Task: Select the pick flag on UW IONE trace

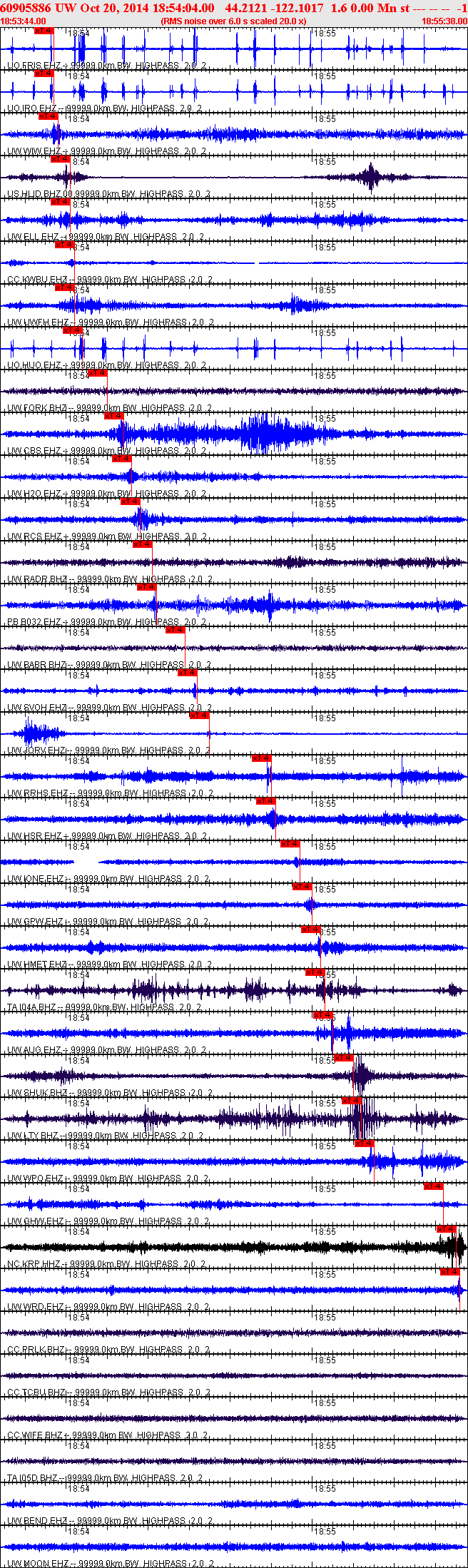Action: tap(290, 844)
